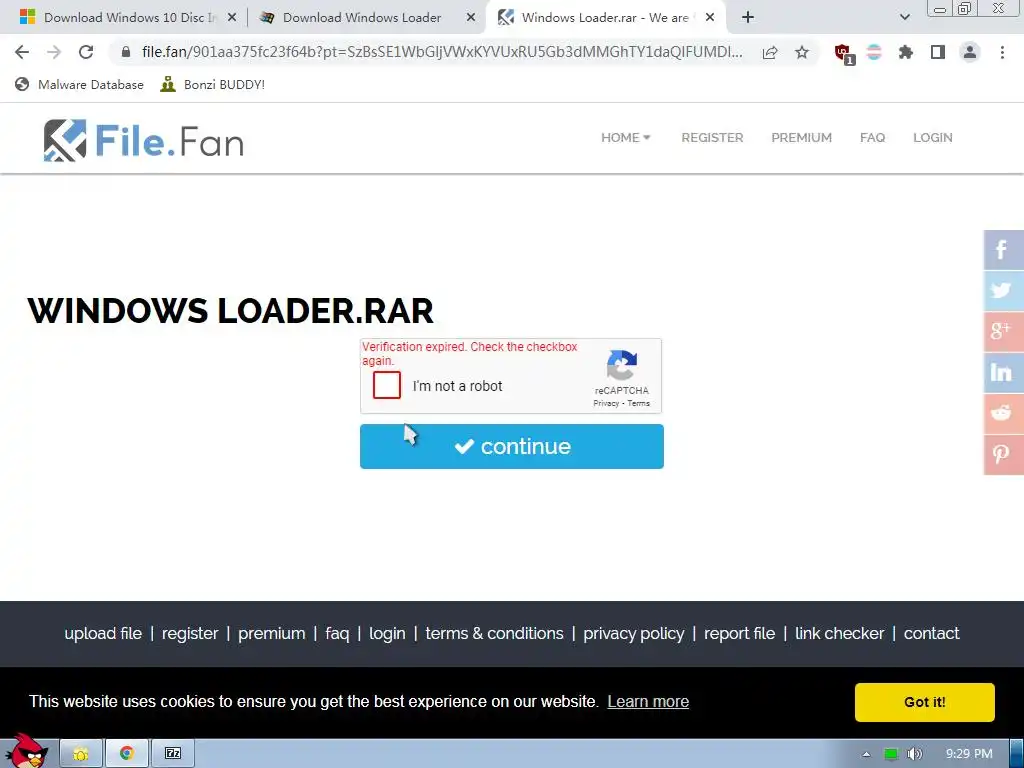Share on Facebook from the sidebar

1003,249
